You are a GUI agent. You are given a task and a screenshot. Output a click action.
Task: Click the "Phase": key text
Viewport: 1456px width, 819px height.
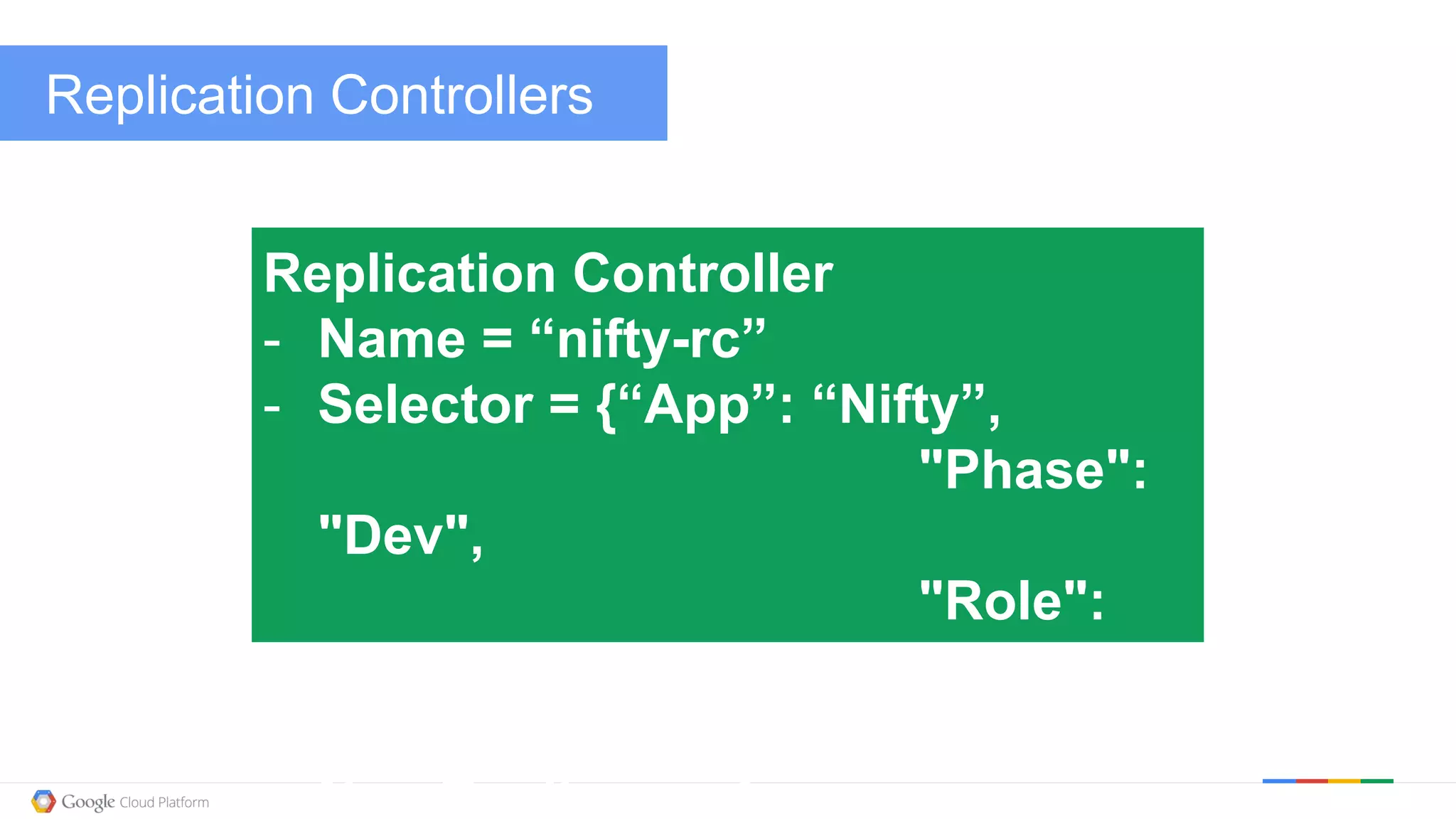click(x=1032, y=470)
